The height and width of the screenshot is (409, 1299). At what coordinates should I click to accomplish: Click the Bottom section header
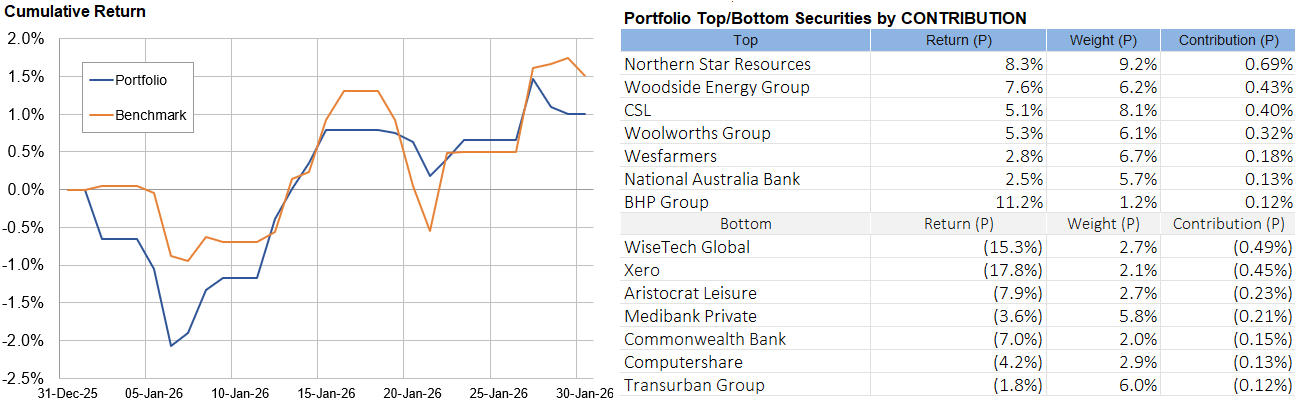745,224
